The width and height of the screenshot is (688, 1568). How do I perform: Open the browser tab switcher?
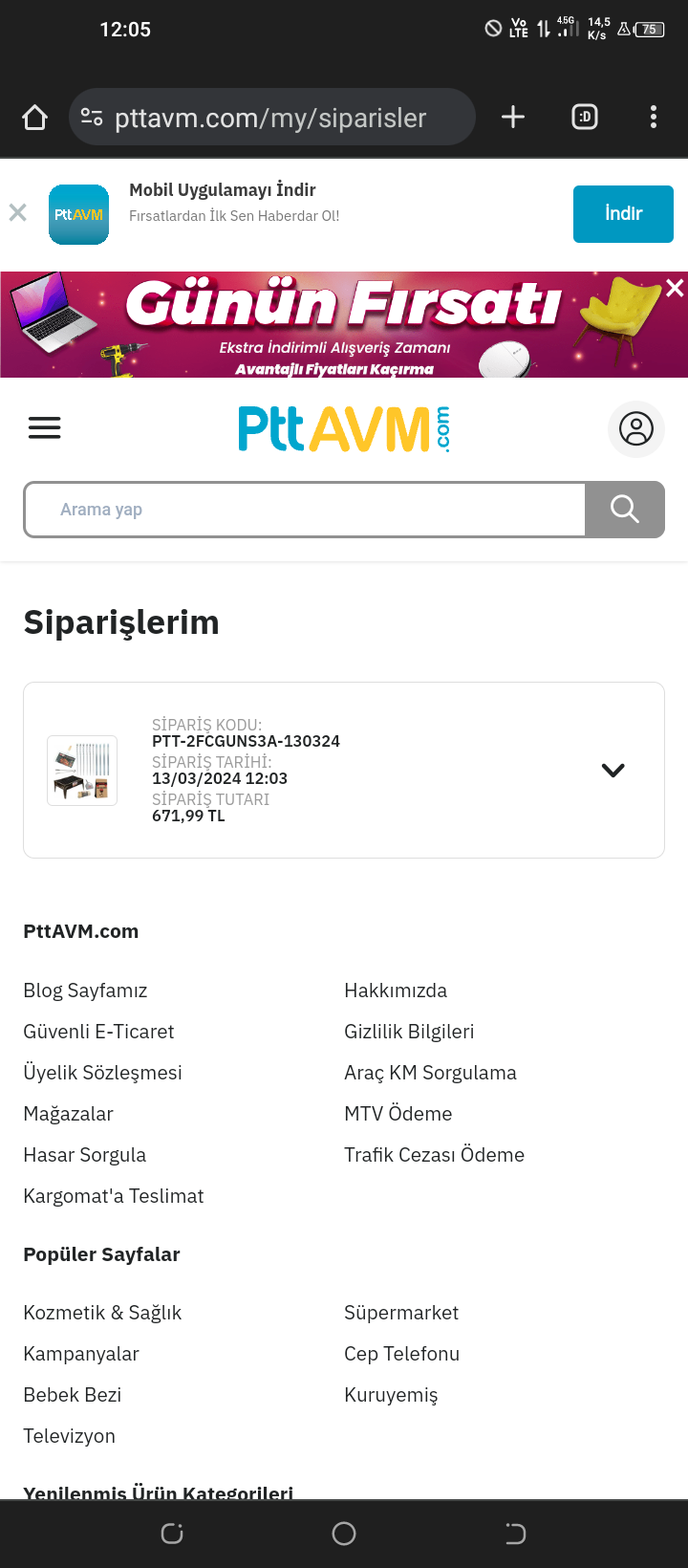[x=585, y=117]
